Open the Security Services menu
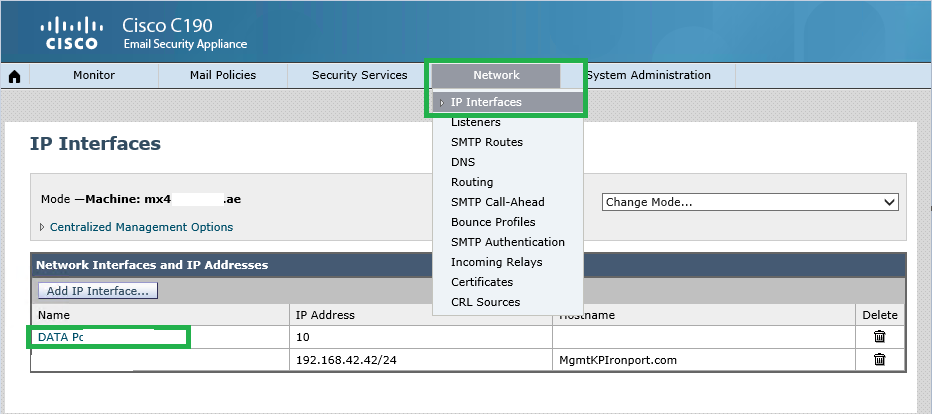The width and height of the screenshot is (932, 414). click(360, 75)
